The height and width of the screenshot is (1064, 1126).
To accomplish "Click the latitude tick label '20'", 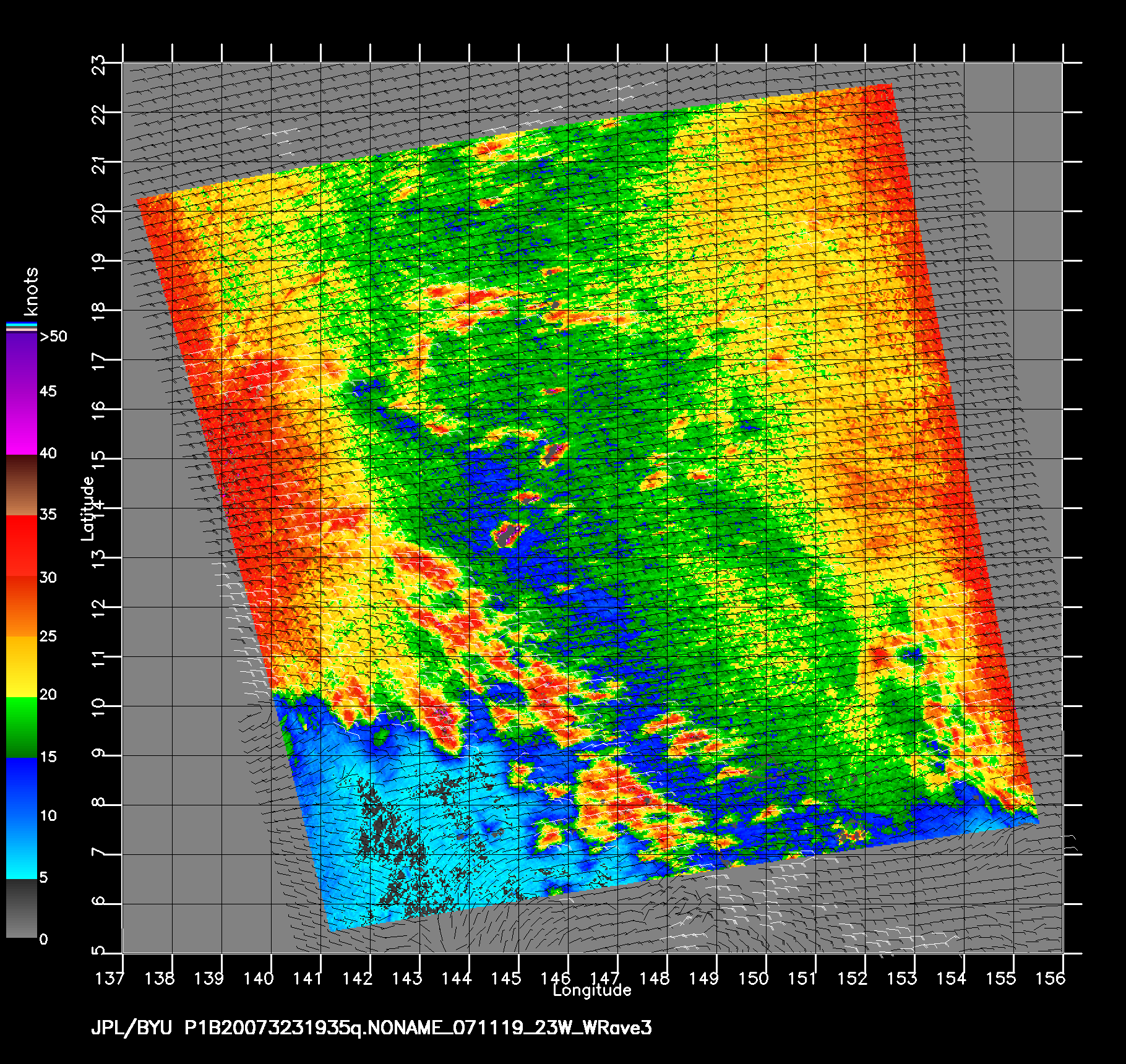I will click(98, 212).
